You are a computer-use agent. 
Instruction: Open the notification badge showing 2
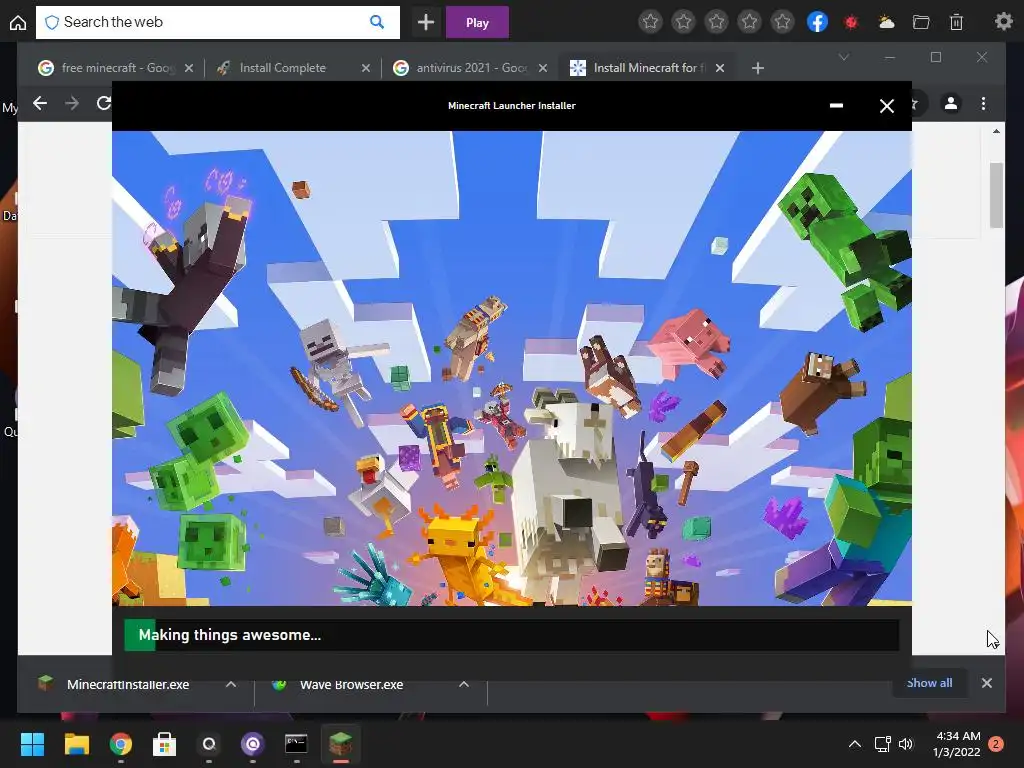click(996, 744)
